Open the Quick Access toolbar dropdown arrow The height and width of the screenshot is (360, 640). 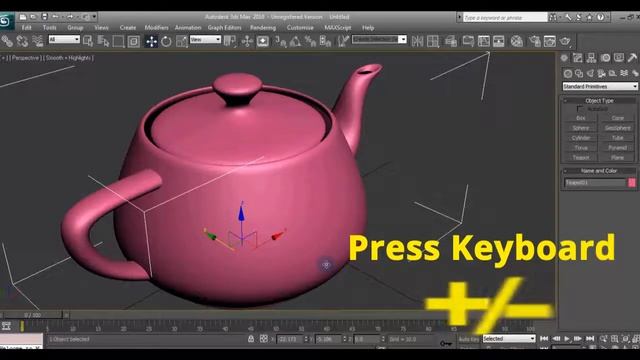(x=94, y=17)
